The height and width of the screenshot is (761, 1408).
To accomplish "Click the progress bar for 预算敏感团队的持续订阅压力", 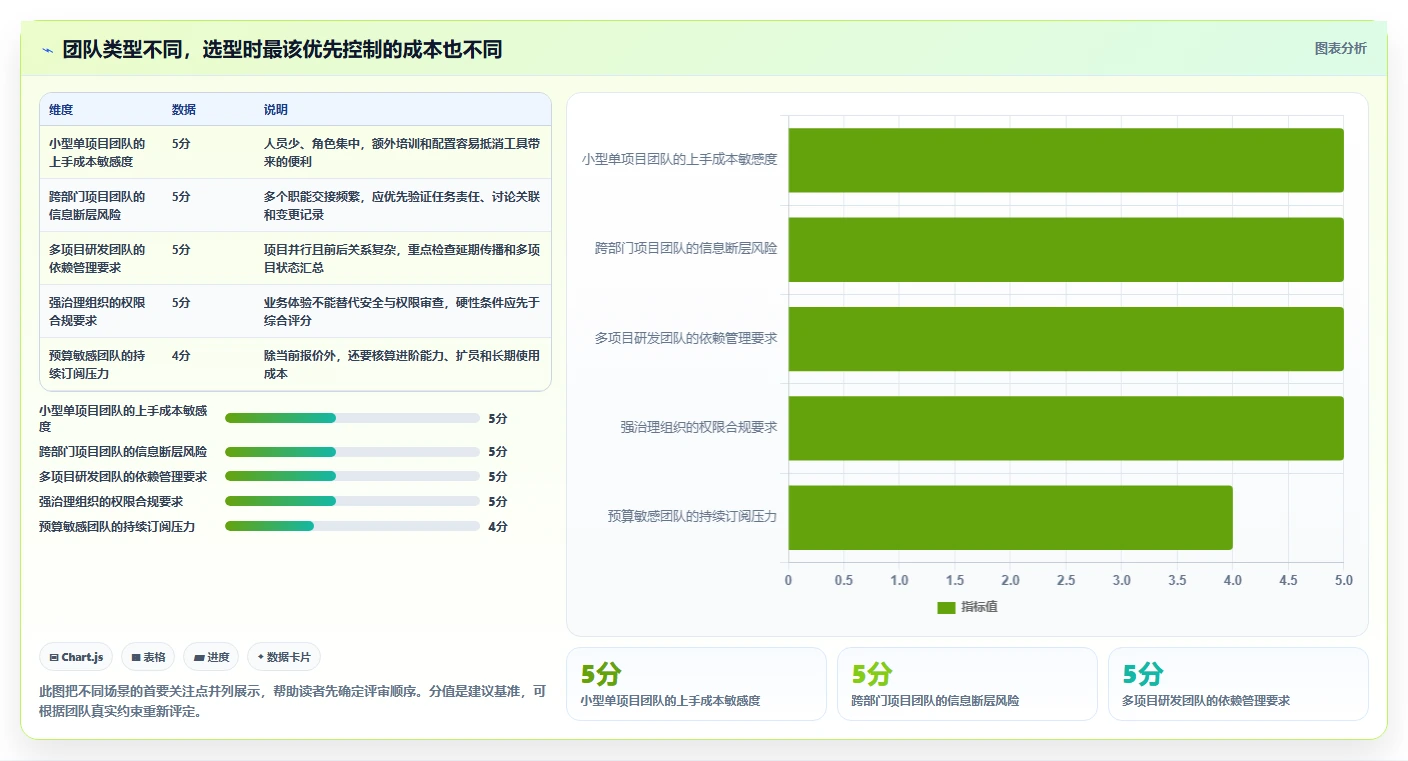I will click(352, 527).
